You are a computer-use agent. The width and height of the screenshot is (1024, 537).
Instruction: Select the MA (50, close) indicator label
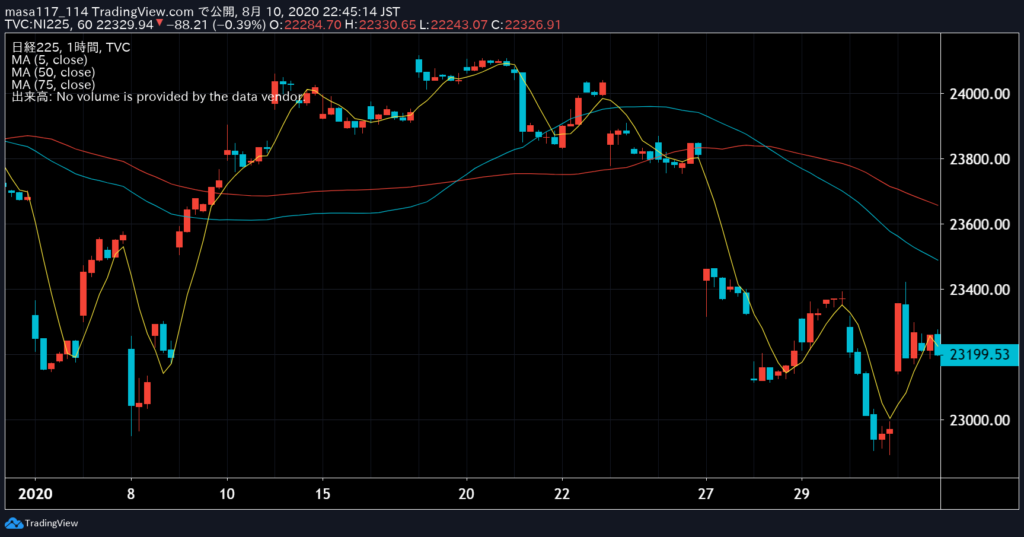pos(53,72)
